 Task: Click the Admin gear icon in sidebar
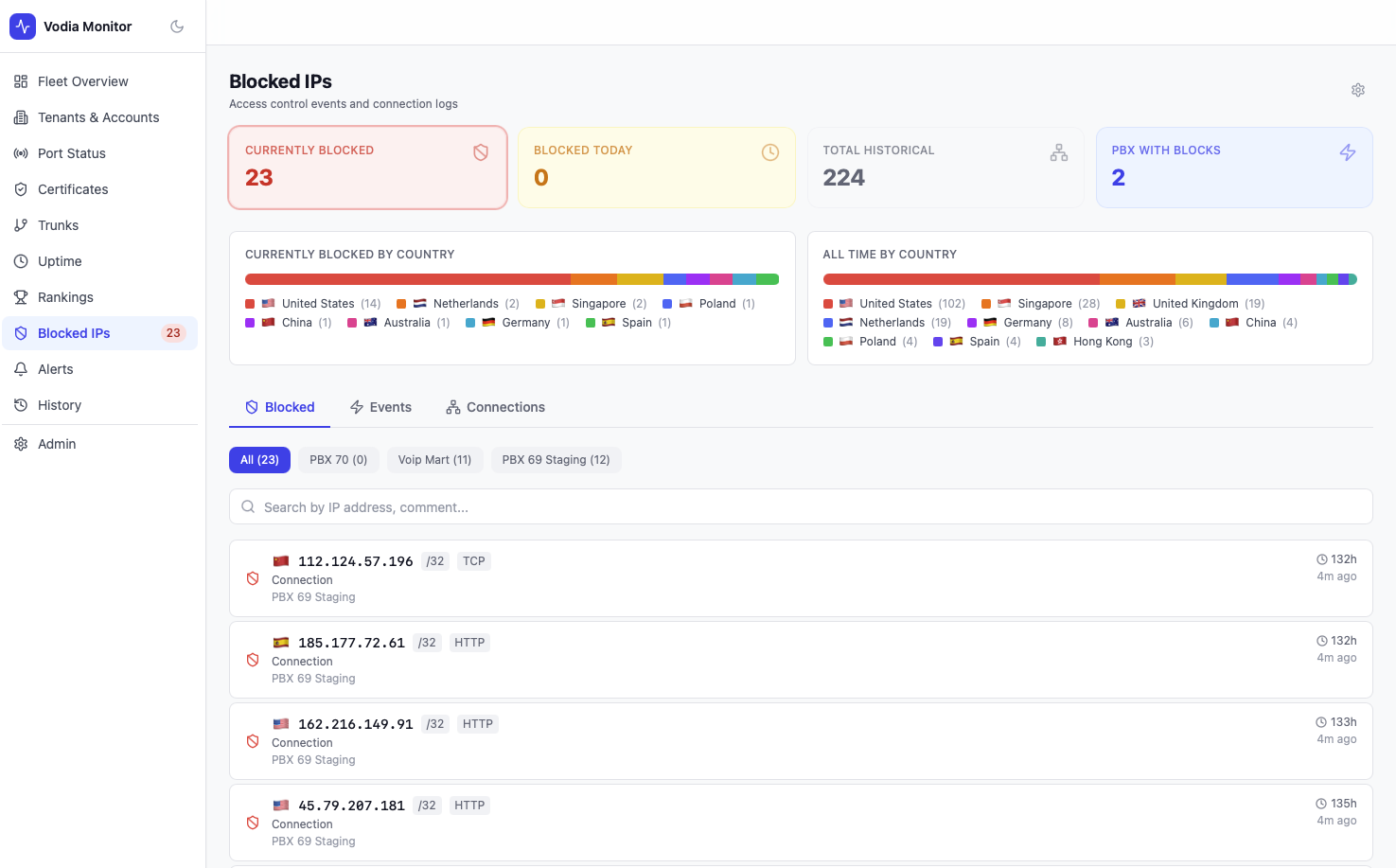(21, 444)
